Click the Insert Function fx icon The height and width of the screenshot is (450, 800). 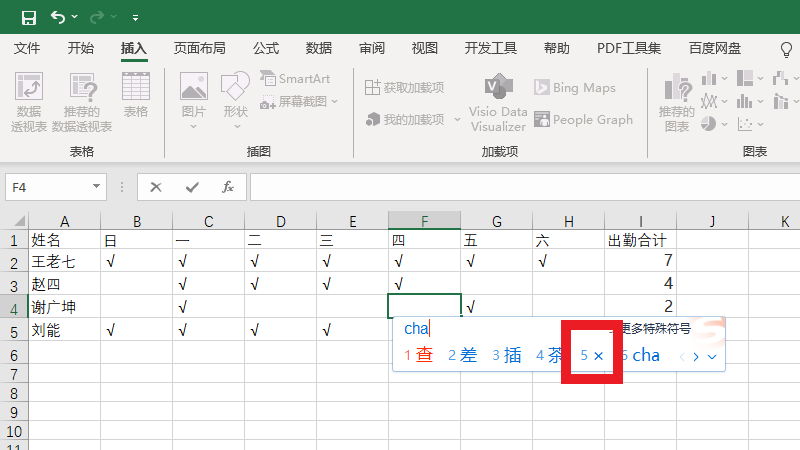pos(227,187)
